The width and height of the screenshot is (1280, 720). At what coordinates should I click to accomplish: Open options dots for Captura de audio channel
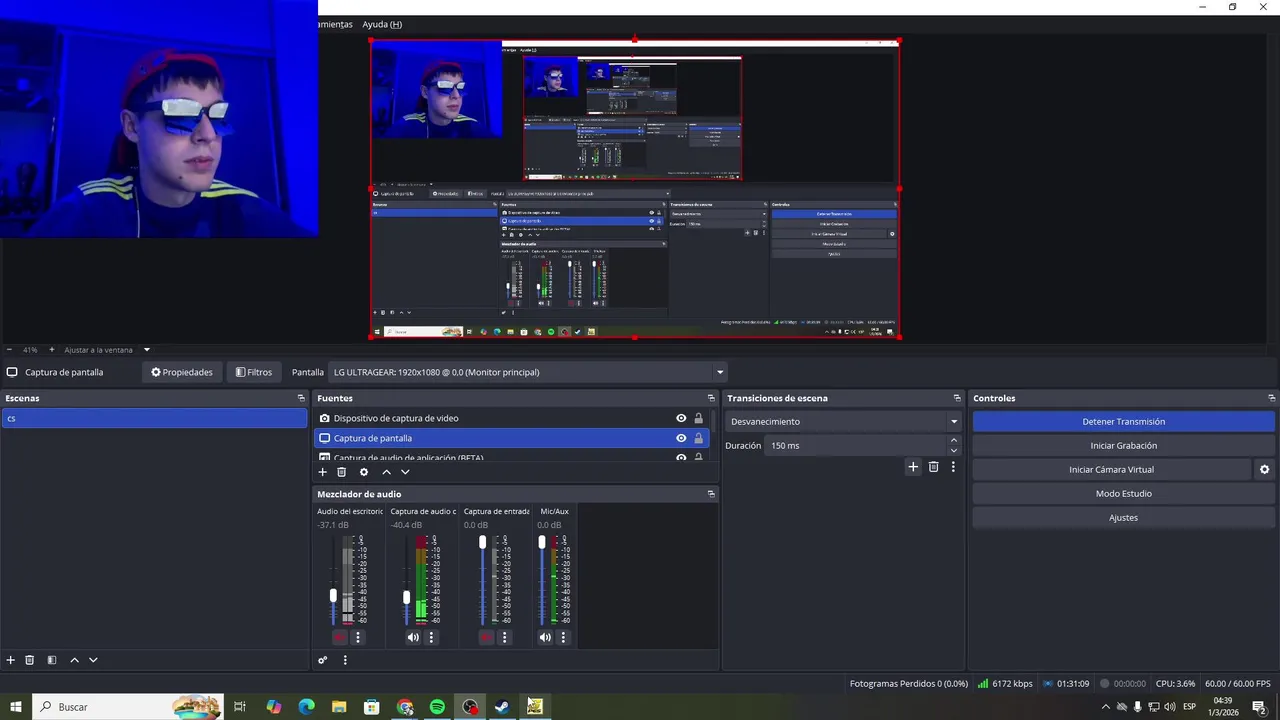coord(432,637)
